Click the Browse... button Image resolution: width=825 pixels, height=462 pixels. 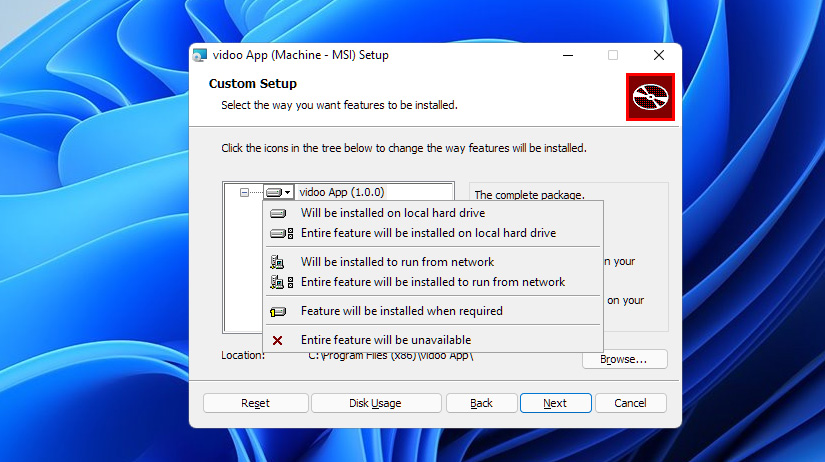(625, 359)
